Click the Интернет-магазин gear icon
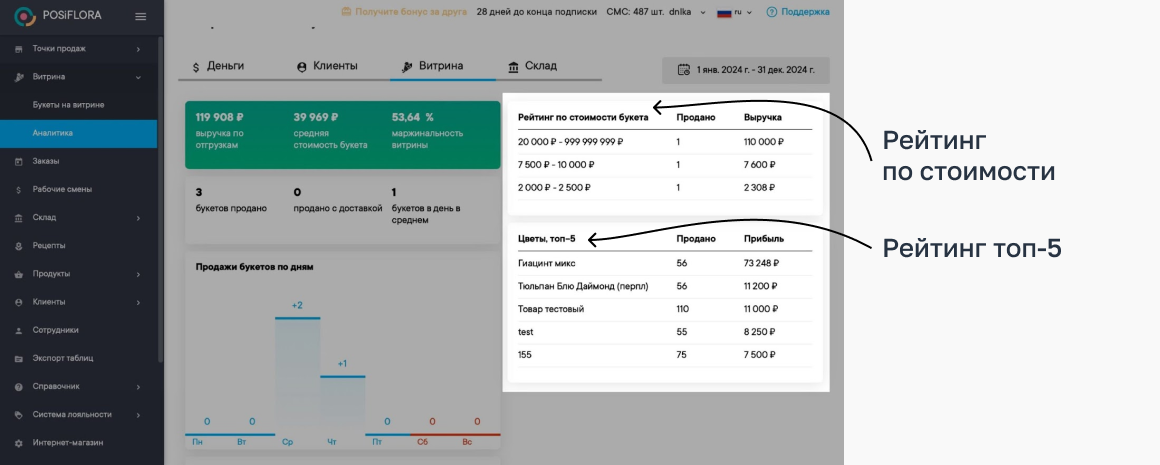The width and height of the screenshot is (1160, 465). (x=19, y=442)
